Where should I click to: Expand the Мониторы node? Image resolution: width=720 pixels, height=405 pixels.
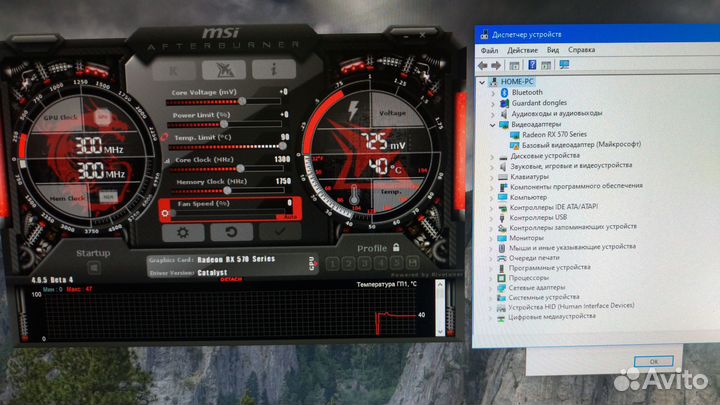[x=491, y=239]
